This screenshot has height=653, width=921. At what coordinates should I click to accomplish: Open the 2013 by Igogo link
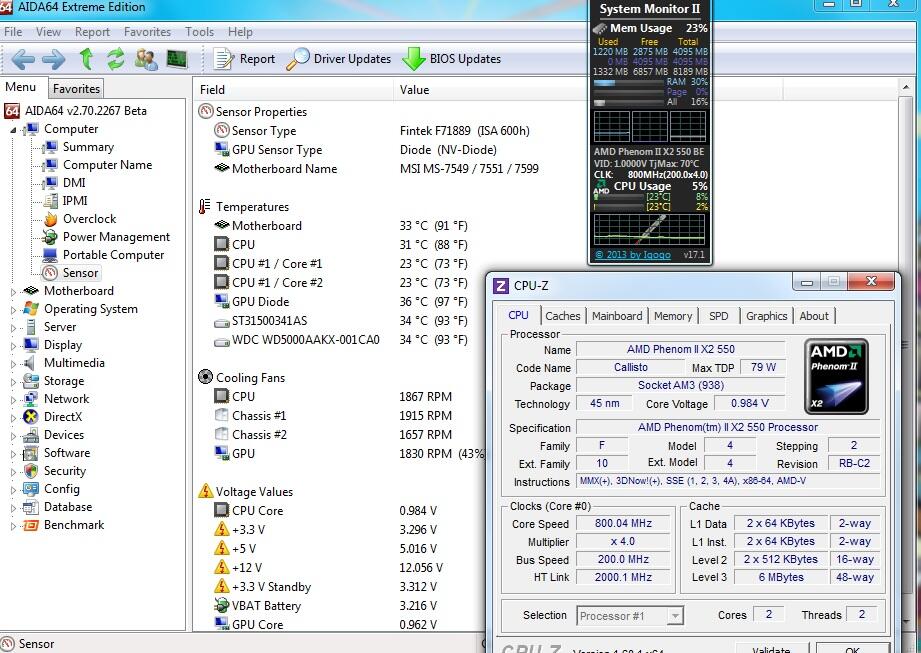coord(633,255)
